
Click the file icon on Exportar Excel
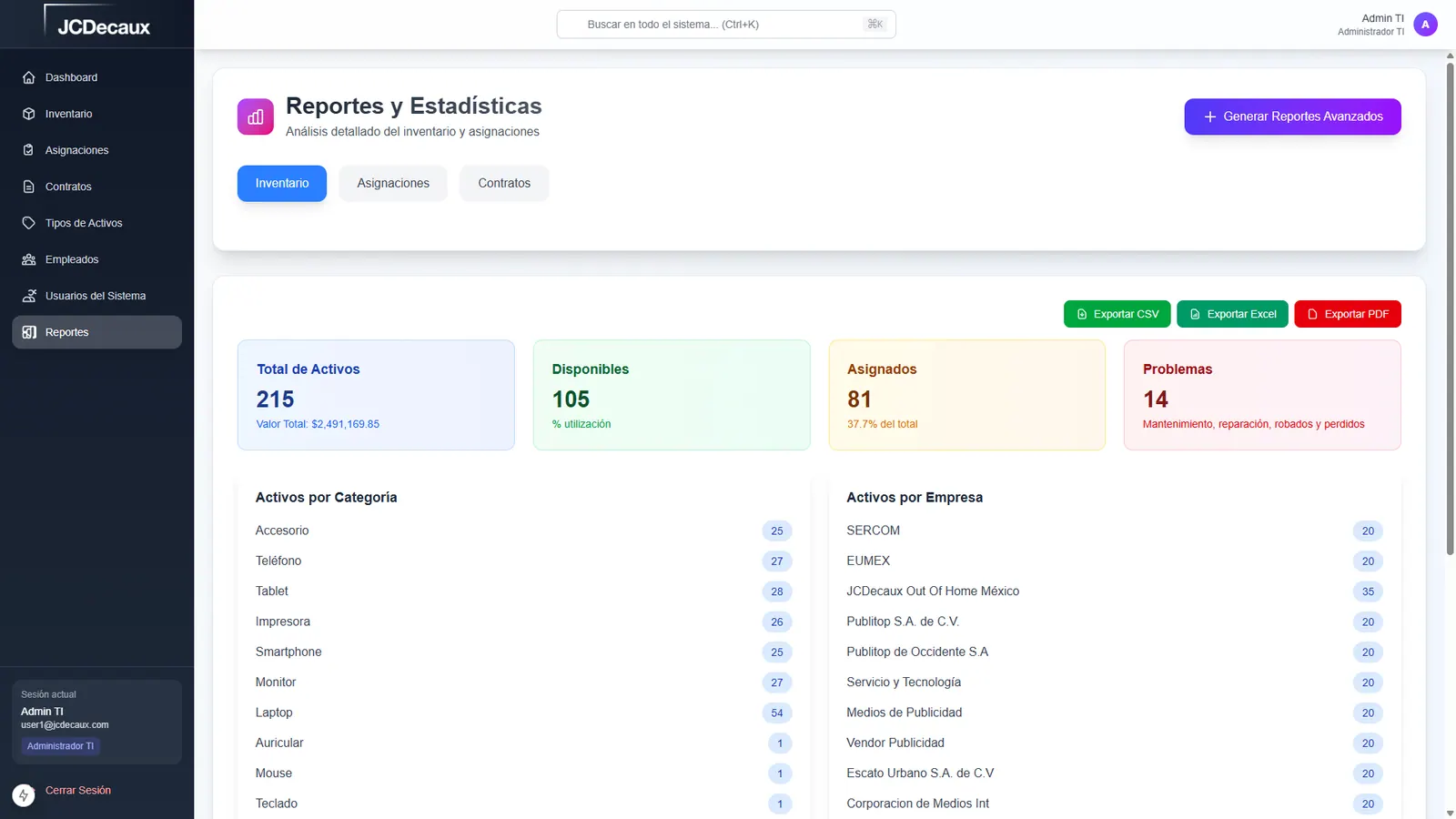pos(1195,314)
